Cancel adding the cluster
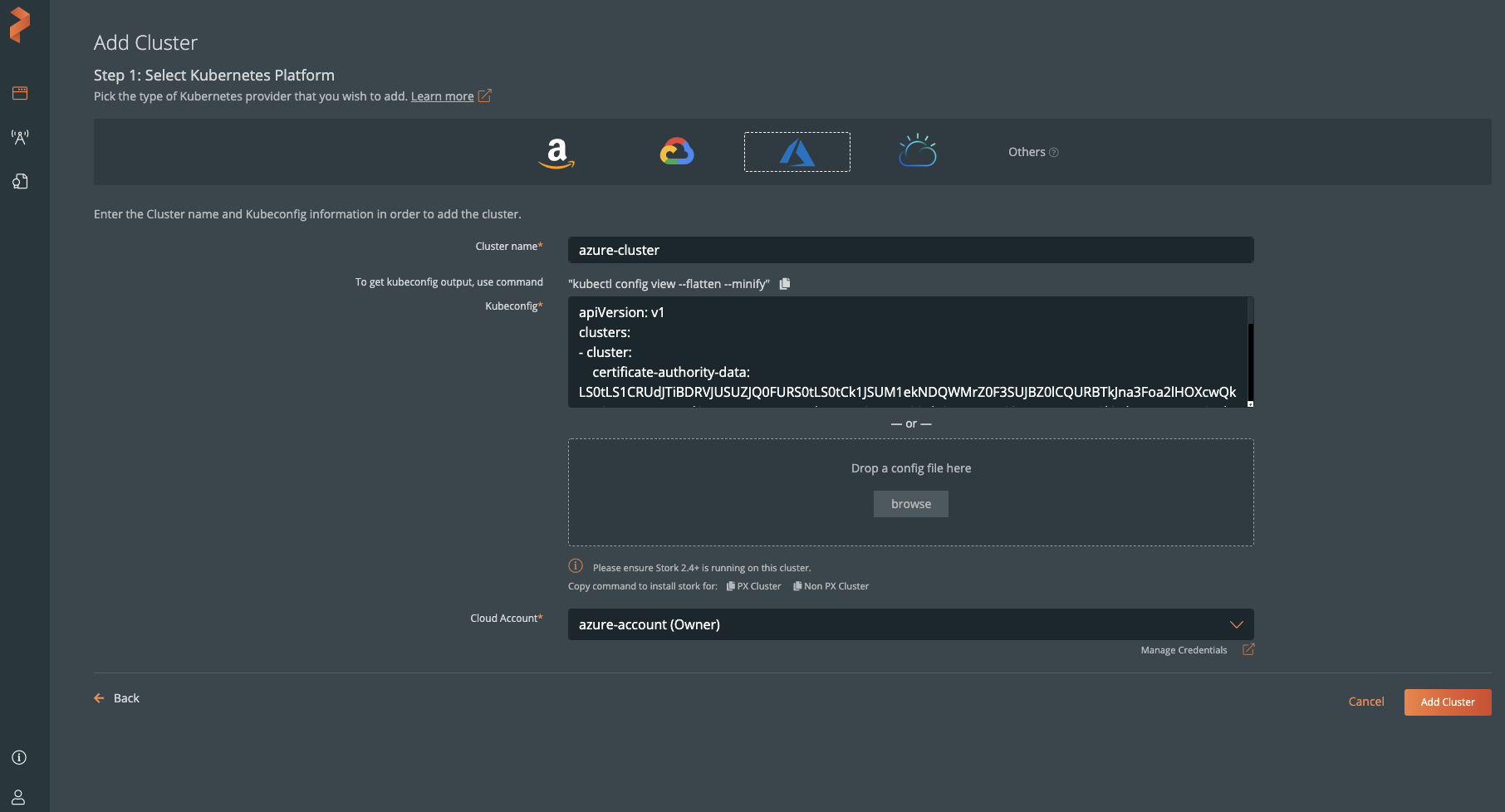 pos(1365,702)
